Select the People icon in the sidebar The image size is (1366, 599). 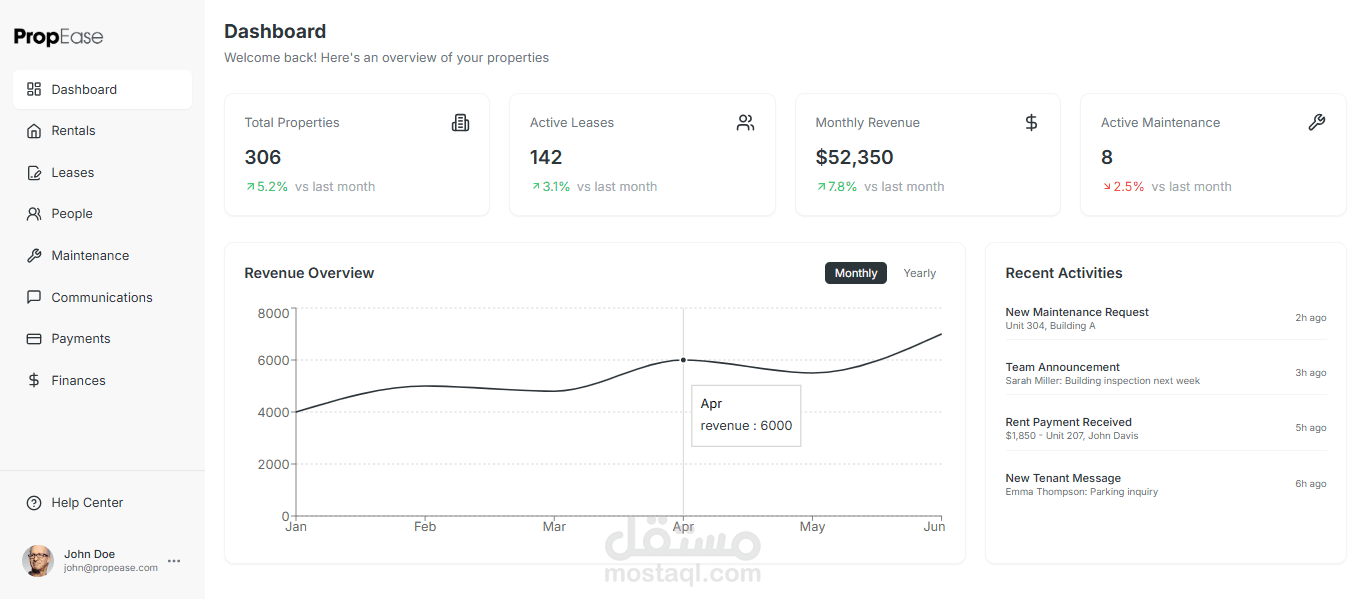33,213
